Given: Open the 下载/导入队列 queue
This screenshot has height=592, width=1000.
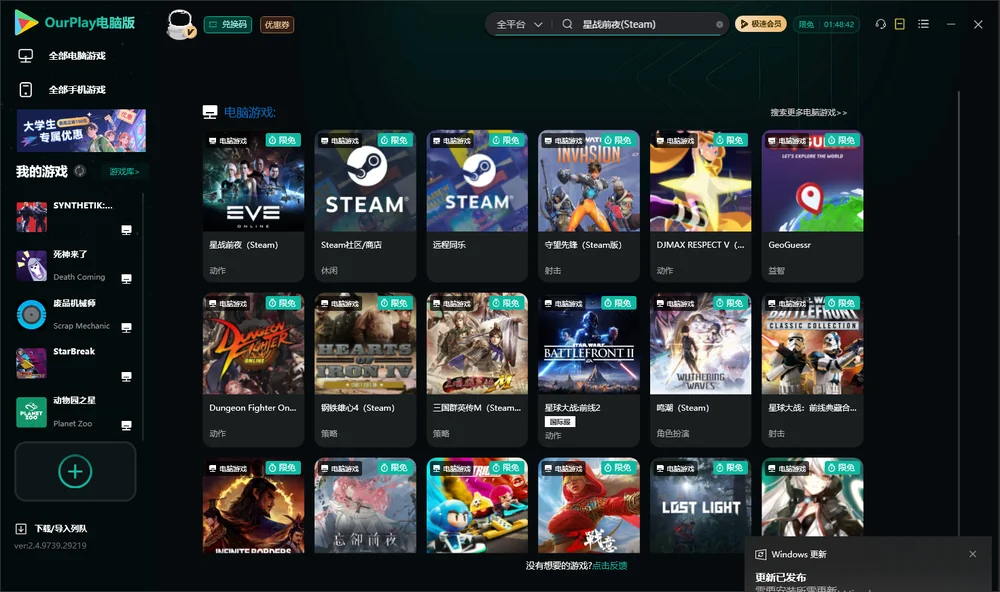Looking at the screenshot, I should tap(61, 528).
